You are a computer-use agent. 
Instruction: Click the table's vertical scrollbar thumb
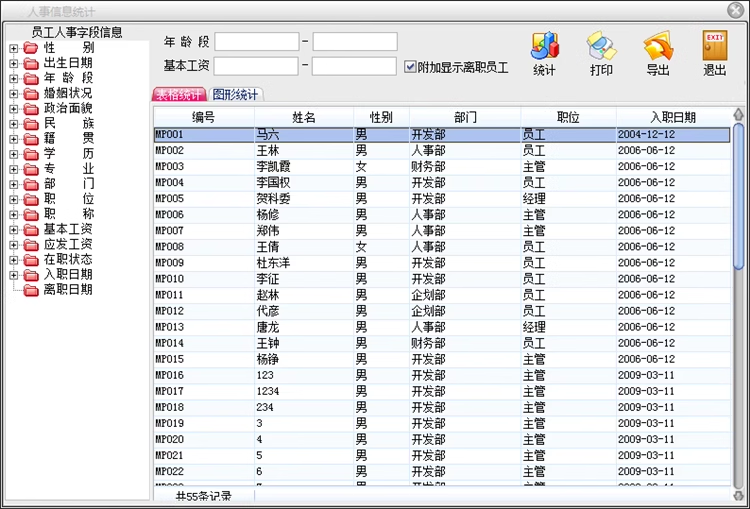pos(739,196)
